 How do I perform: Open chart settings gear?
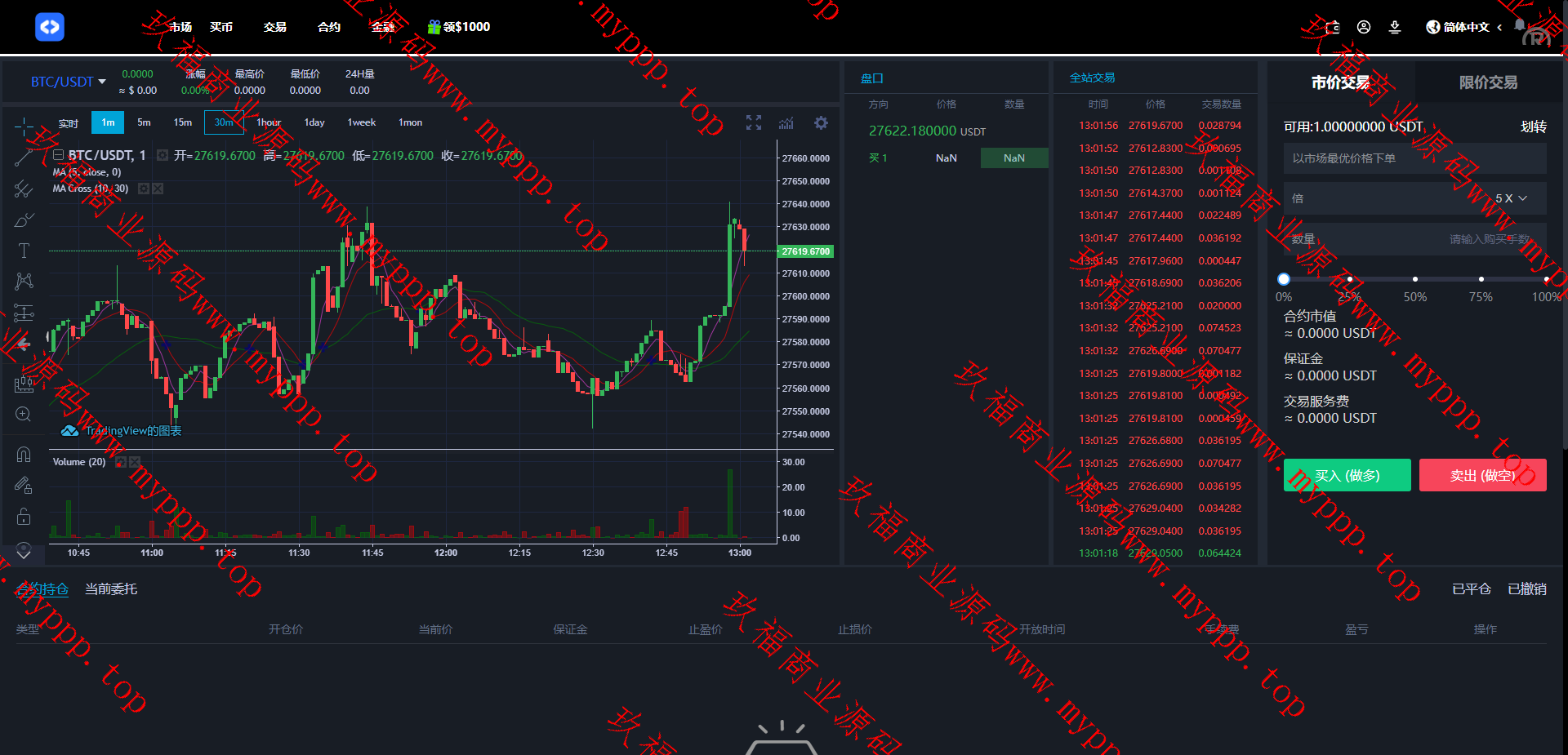(x=821, y=122)
